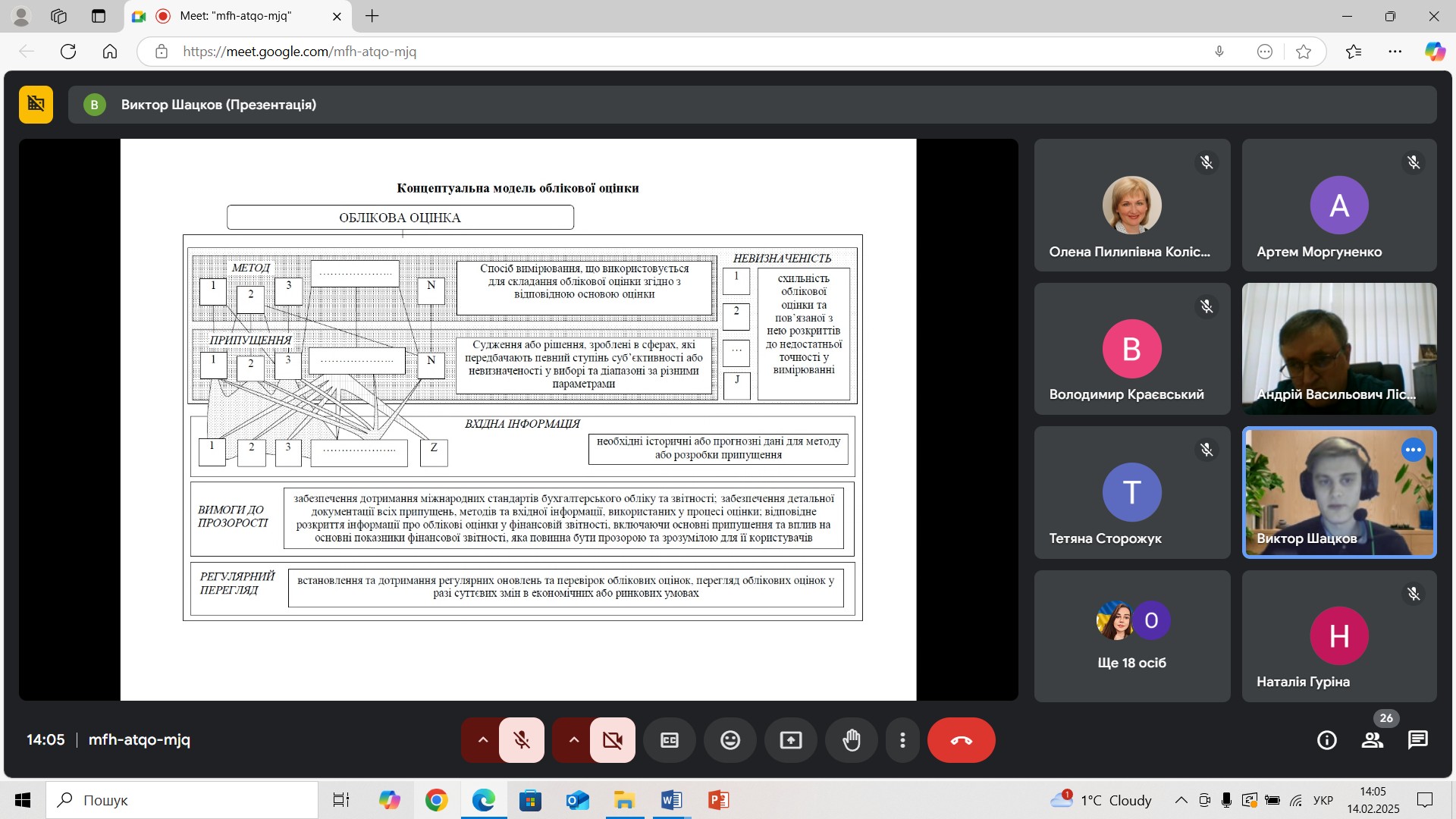
Task: Open more options three-dot menu
Action: coord(902,739)
